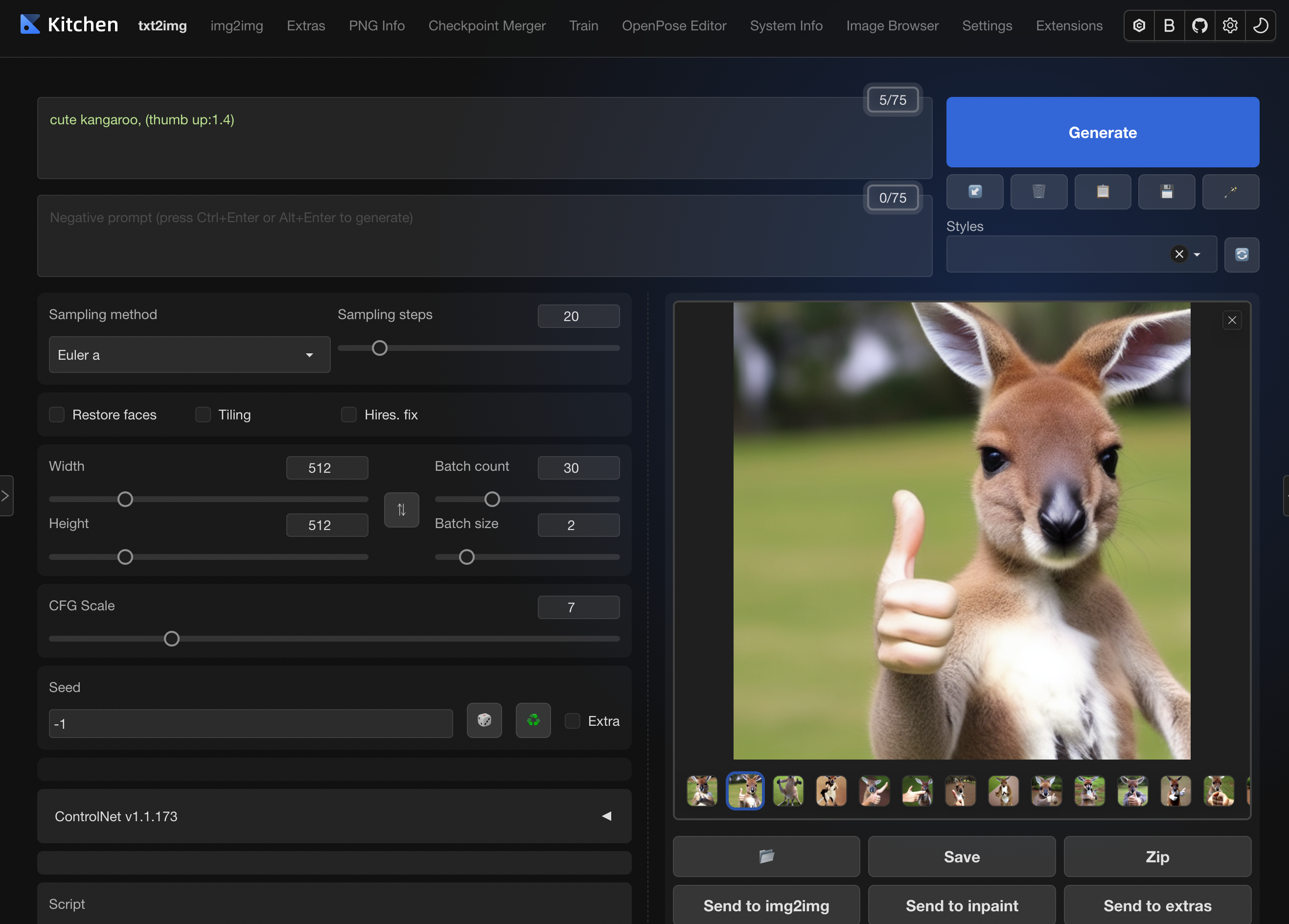1289x924 pixels.
Task: Click the Width slider handle
Action: point(125,500)
